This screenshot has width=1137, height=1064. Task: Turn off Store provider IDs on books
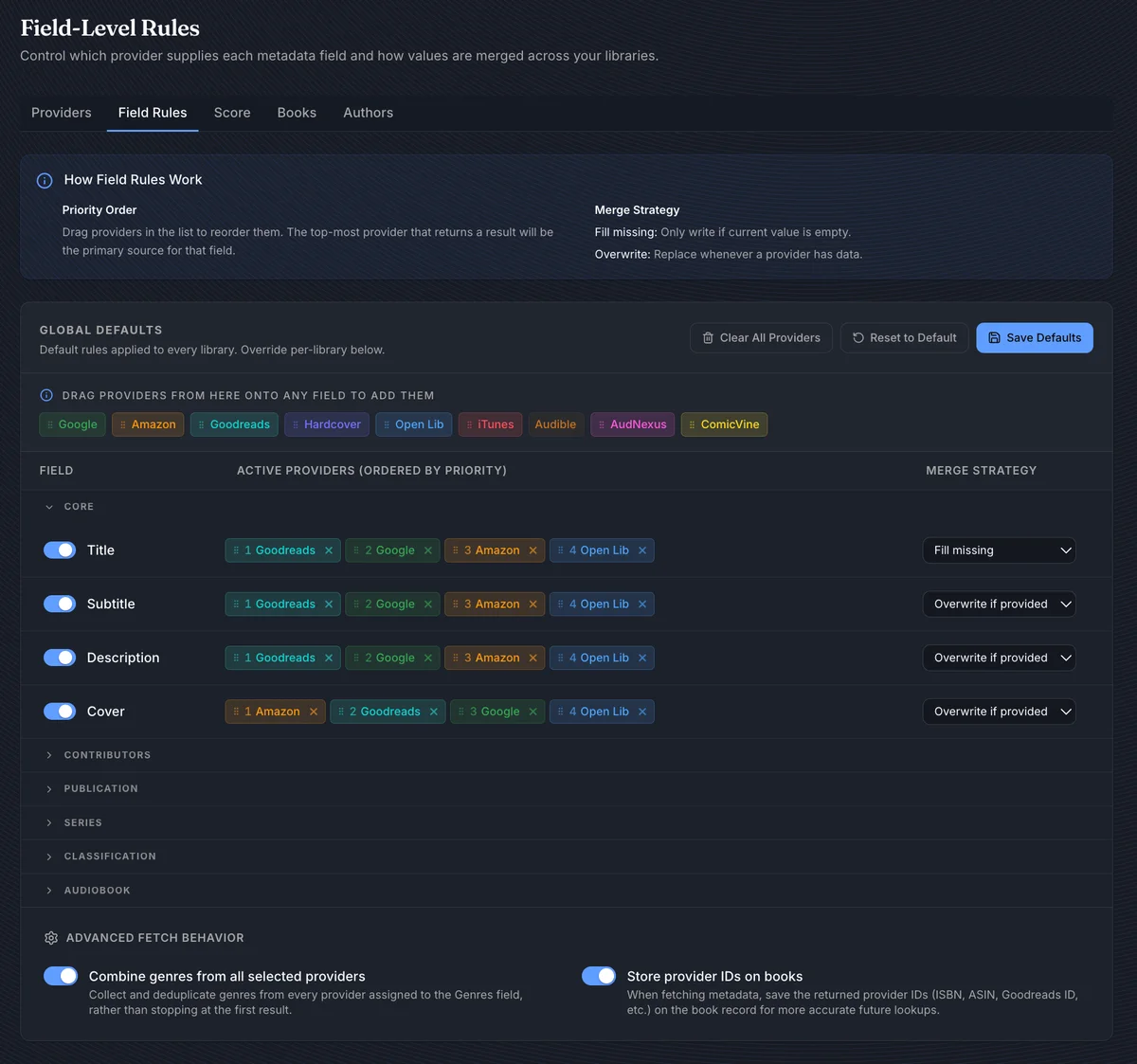pos(599,976)
